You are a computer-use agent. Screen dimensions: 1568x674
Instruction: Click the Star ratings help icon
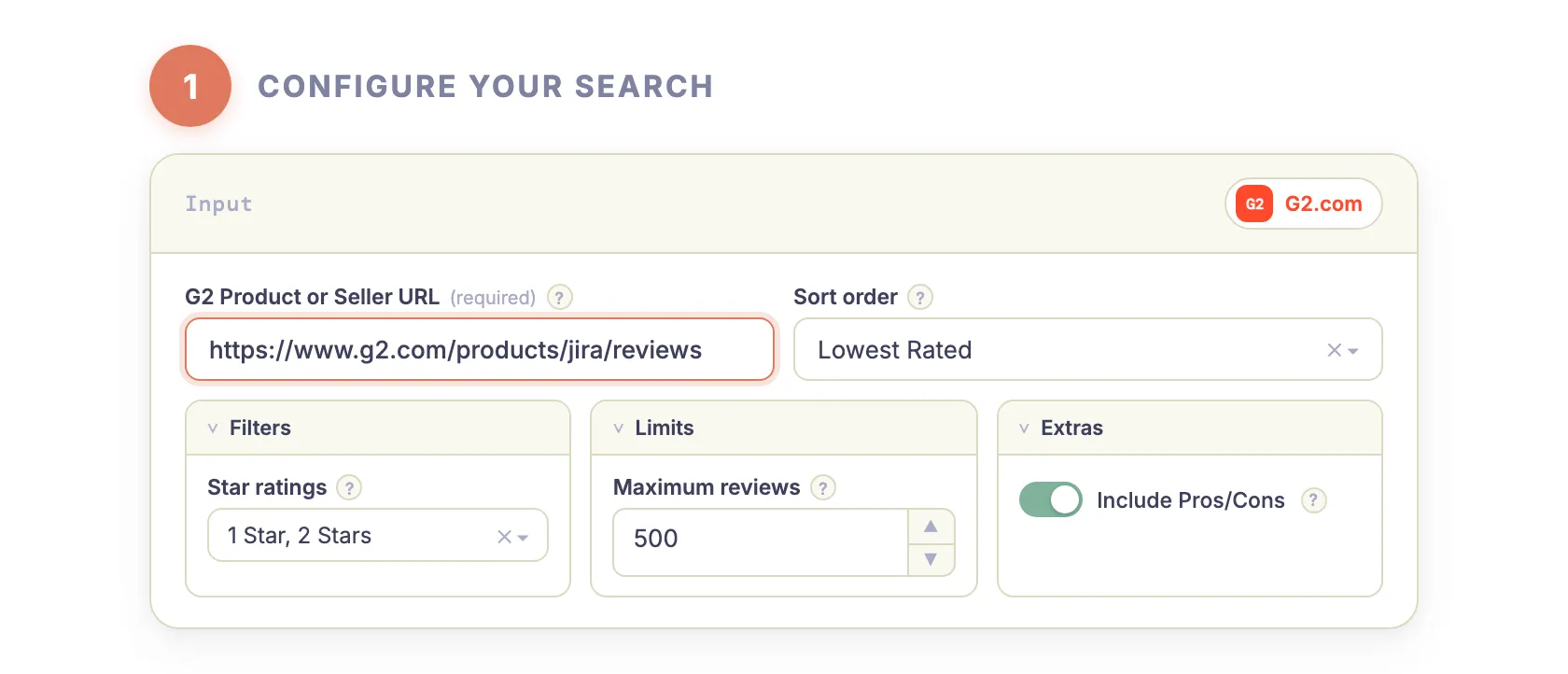click(348, 487)
